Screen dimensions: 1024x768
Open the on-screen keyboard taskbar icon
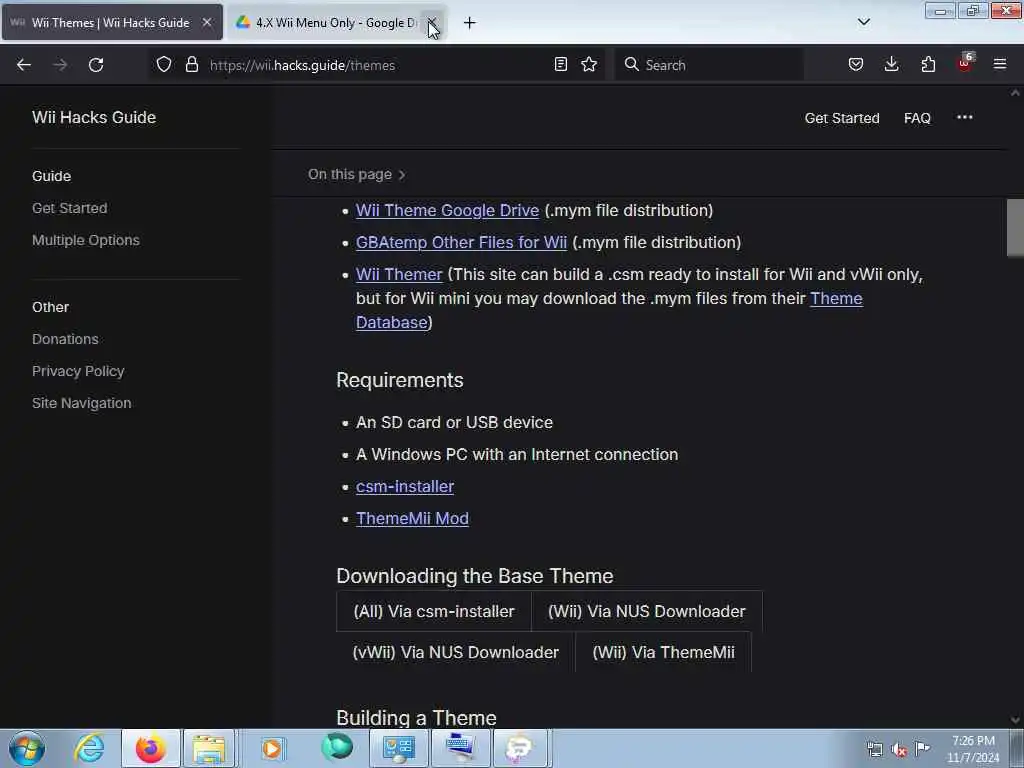point(460,748)
